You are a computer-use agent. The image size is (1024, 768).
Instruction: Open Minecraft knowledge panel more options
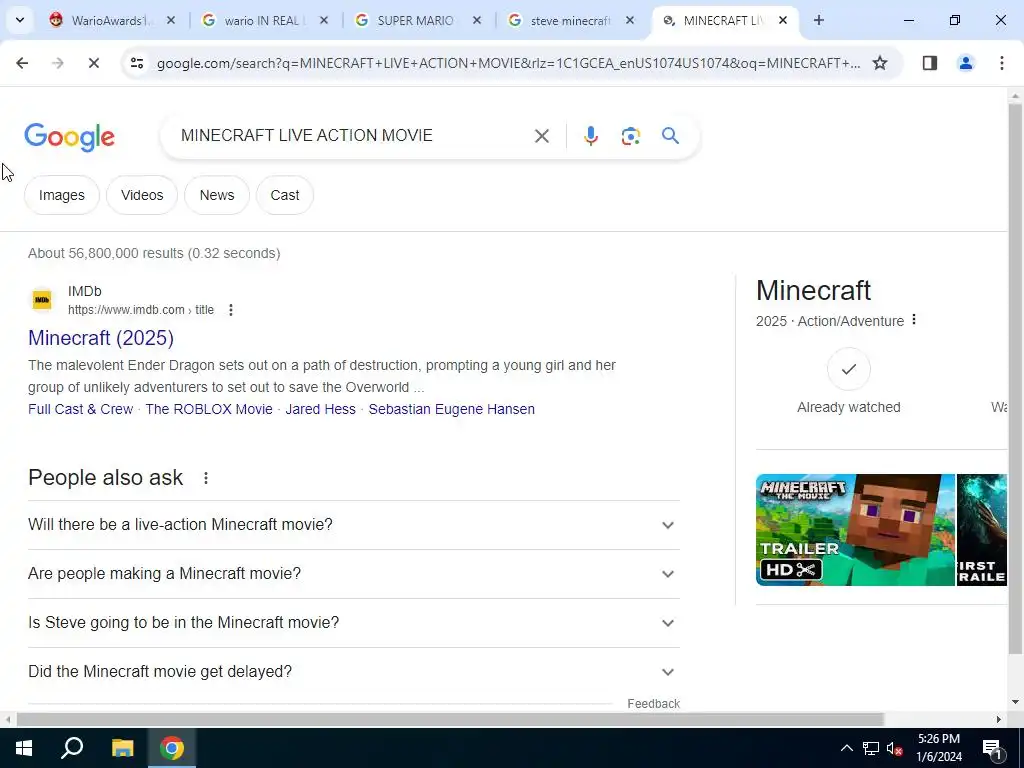coord(914,320)
